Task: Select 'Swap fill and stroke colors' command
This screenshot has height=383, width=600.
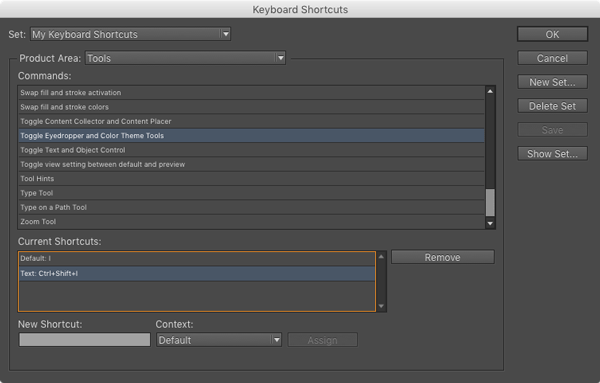Action: coord(251,107)
